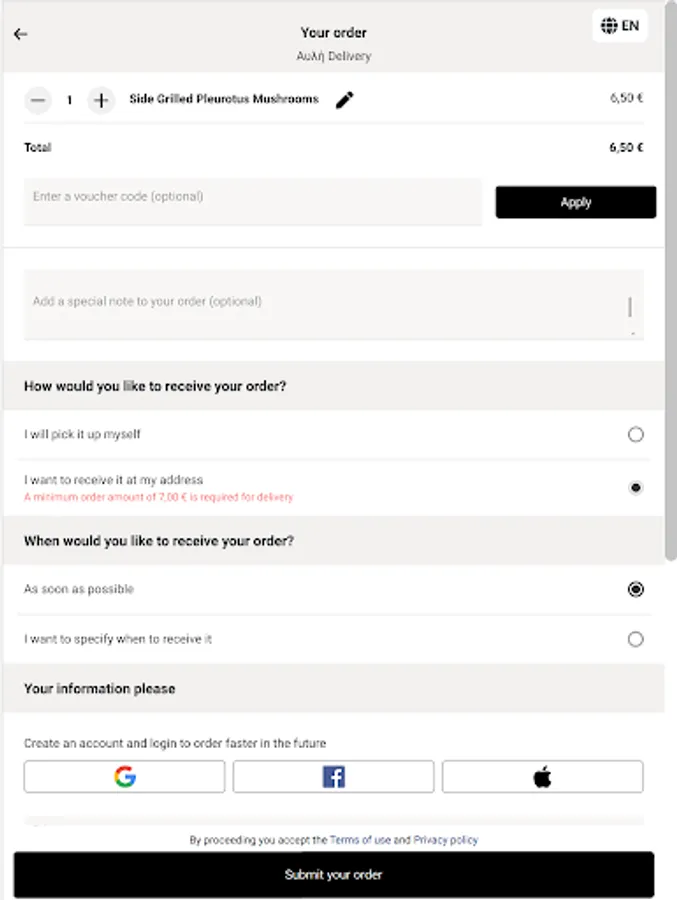This screenshot has width=677, height=900.
Task: Open the Privacy policy link
Action: click(445, 840)
